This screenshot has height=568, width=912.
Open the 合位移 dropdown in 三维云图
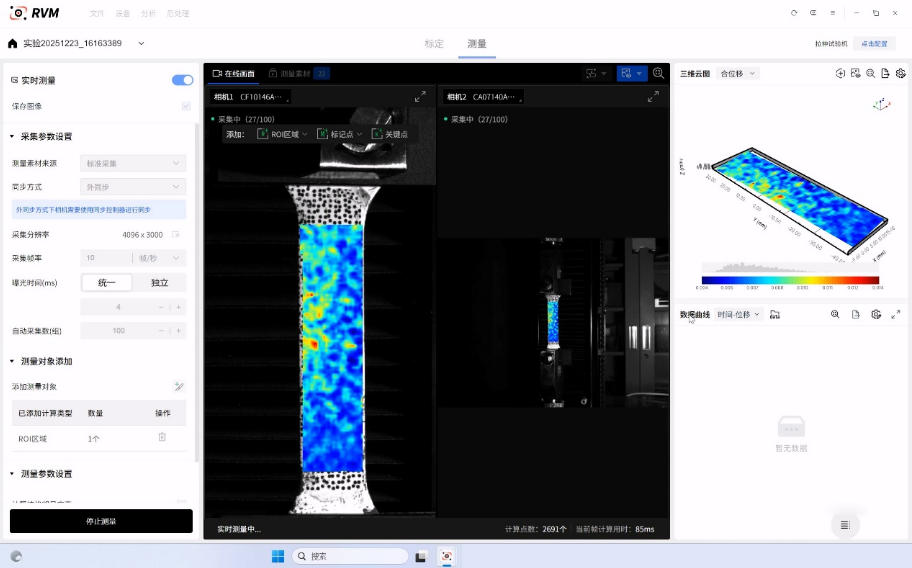738,73
